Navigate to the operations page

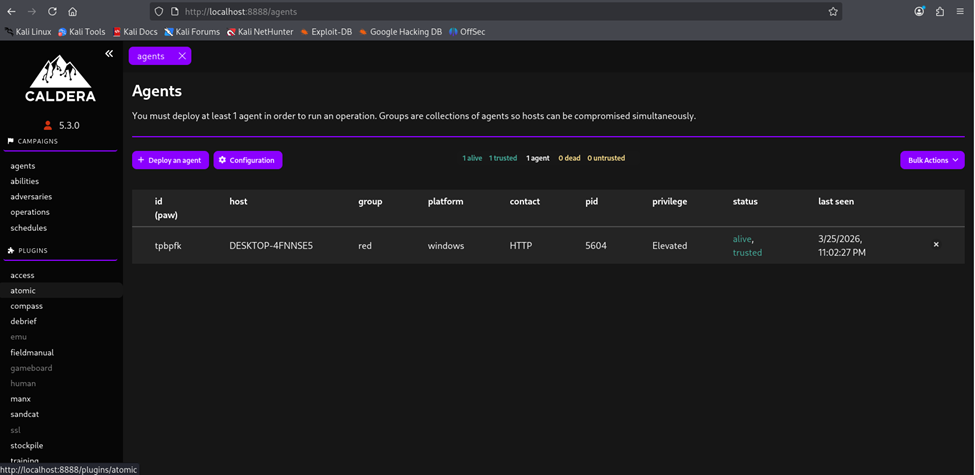(30, 212)
